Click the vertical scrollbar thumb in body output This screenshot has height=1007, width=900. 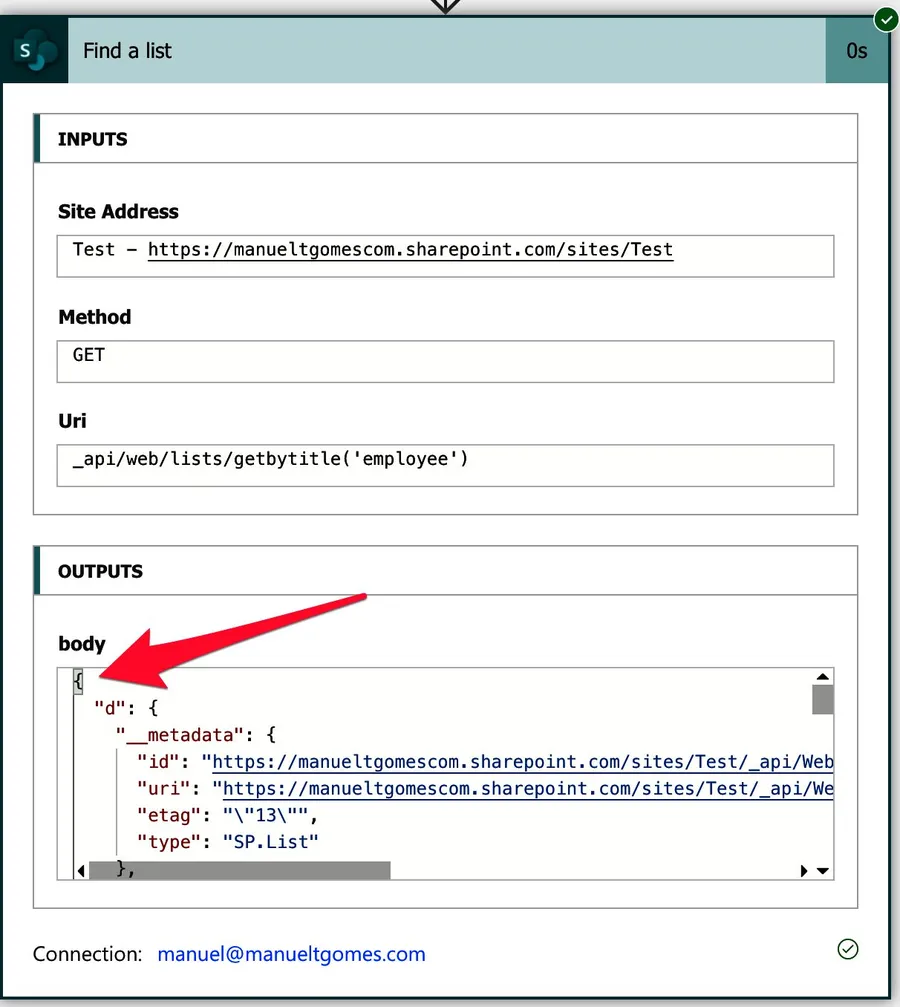[x=822, y=699]
